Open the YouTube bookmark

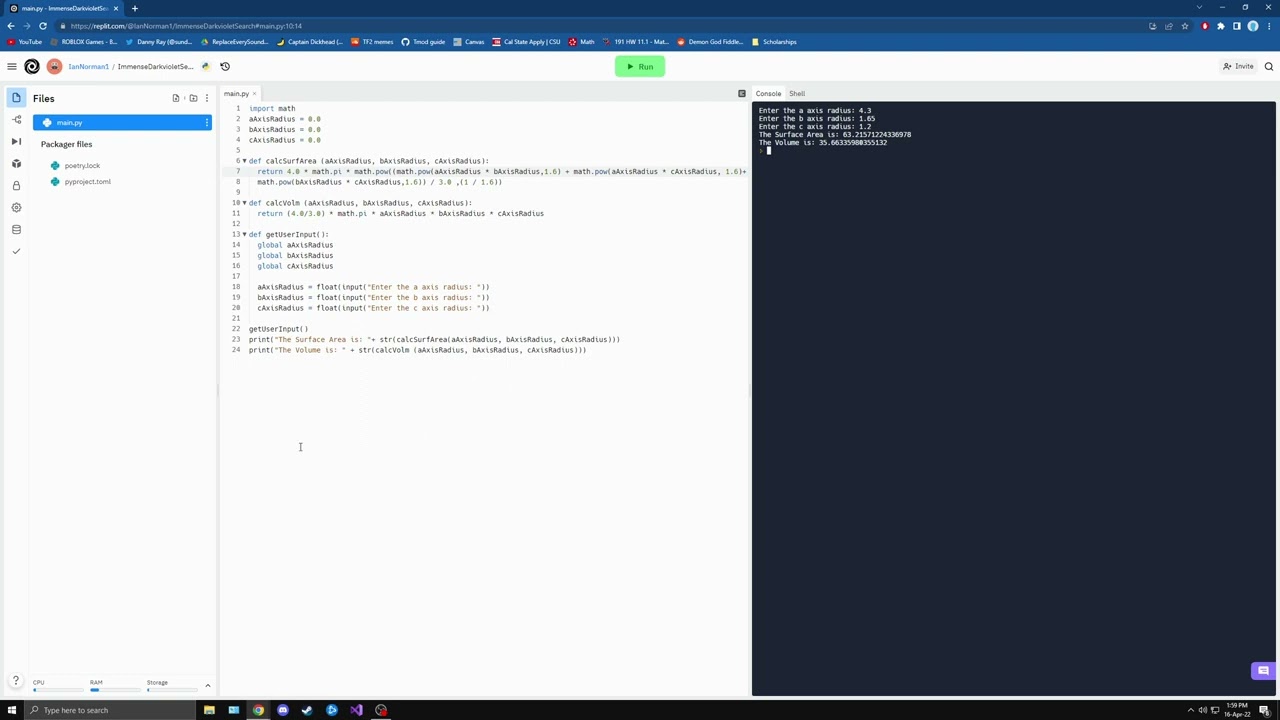pyautogui.click(x=24, y=42)
